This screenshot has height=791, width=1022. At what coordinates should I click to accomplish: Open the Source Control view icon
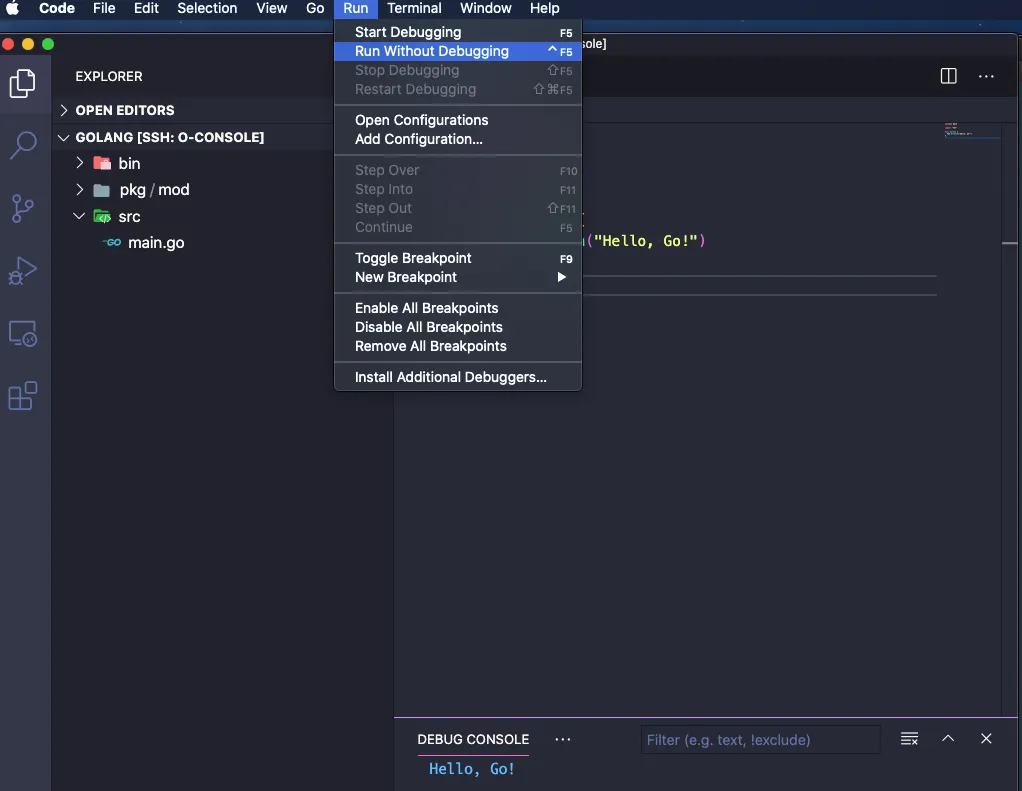pyautogui.click(x=23, y=209)
